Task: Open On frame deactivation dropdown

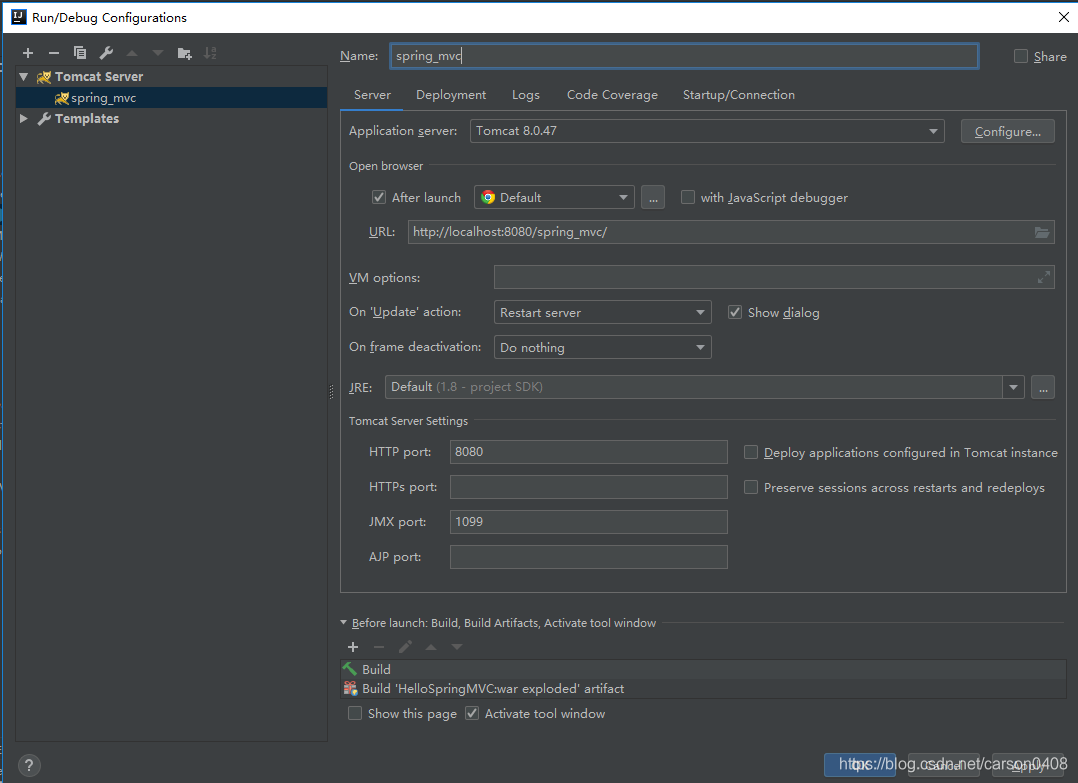Action: click(602, 347)
